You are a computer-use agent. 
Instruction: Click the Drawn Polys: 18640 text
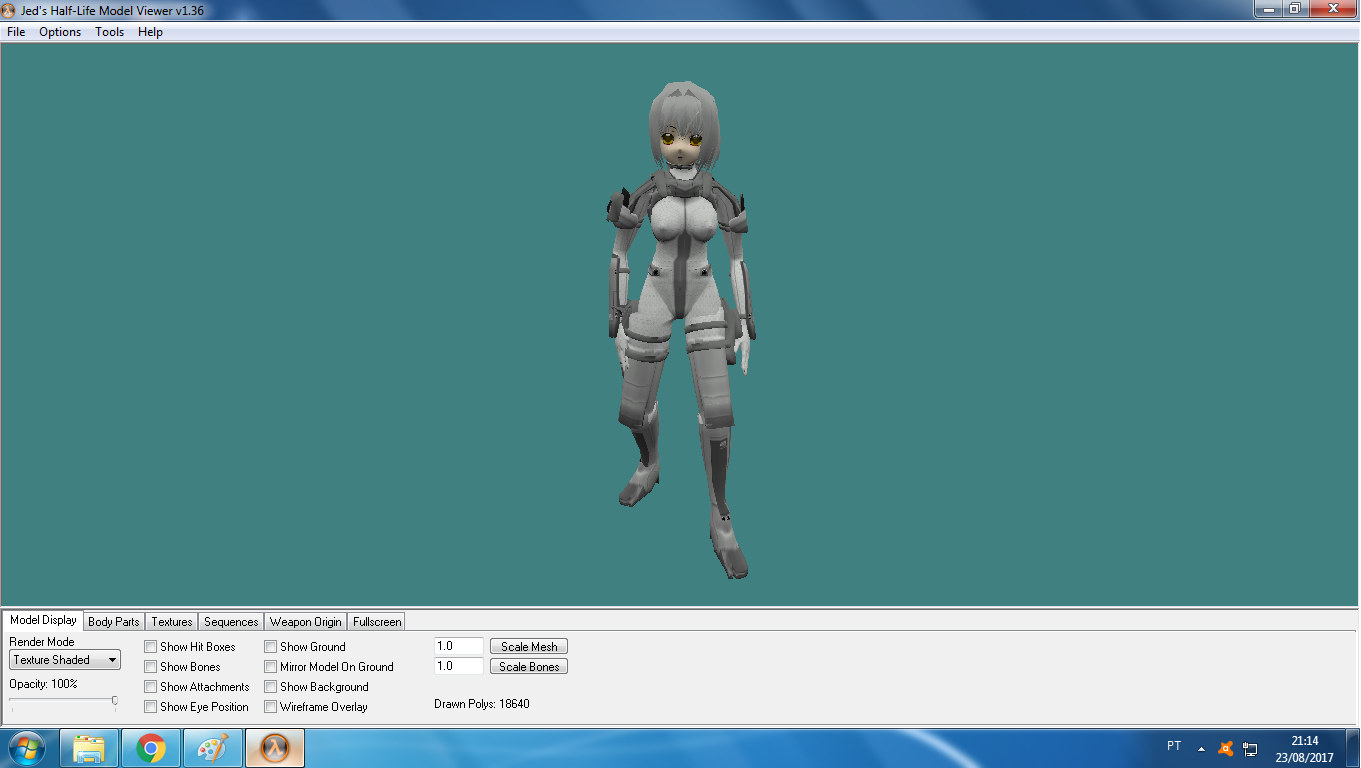click(x=482, y=704)
